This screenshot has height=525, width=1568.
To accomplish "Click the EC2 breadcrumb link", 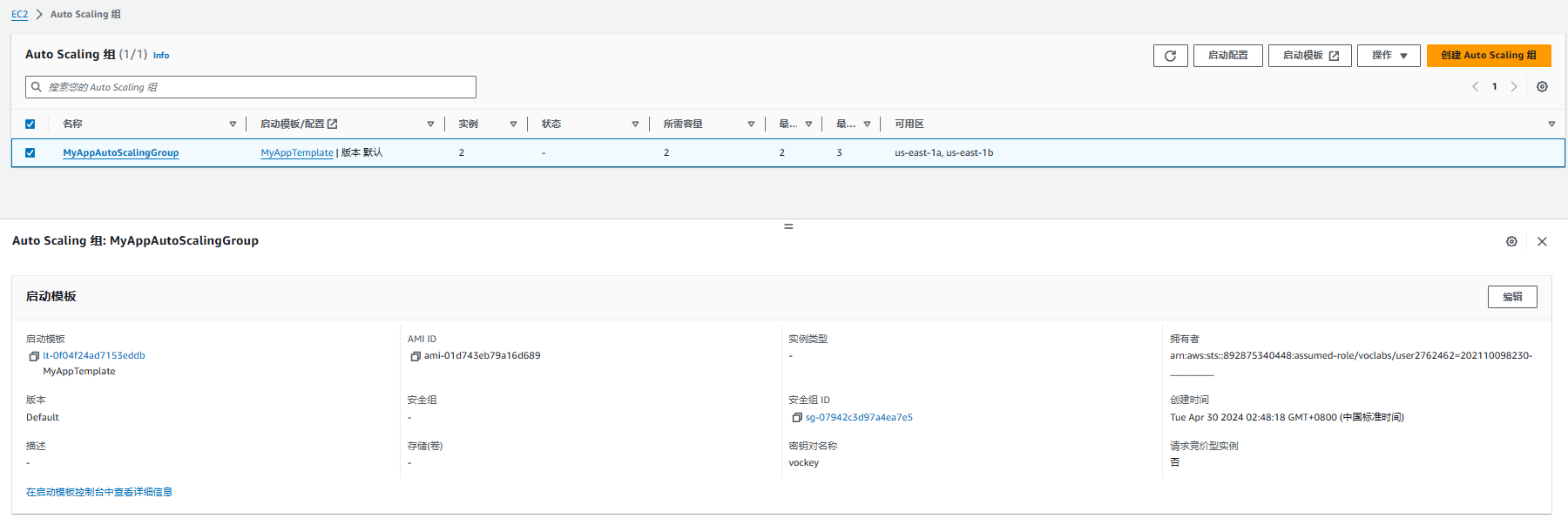I will click(x=19, y=14).
